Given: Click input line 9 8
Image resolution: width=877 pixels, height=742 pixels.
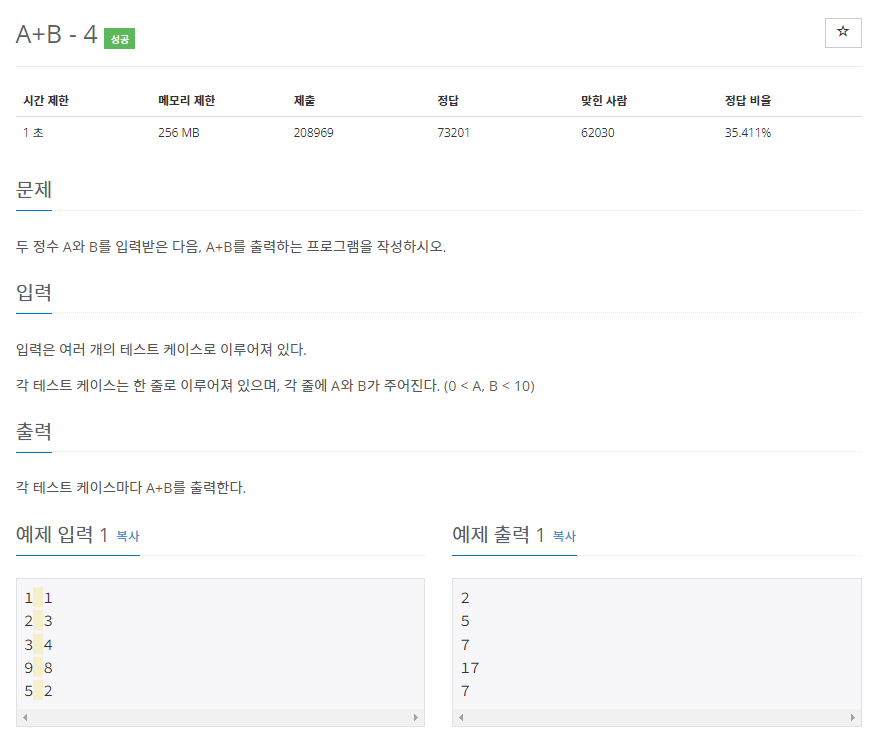Looking at the screenshot, I should pyautogui.click(x=38, y=668).
